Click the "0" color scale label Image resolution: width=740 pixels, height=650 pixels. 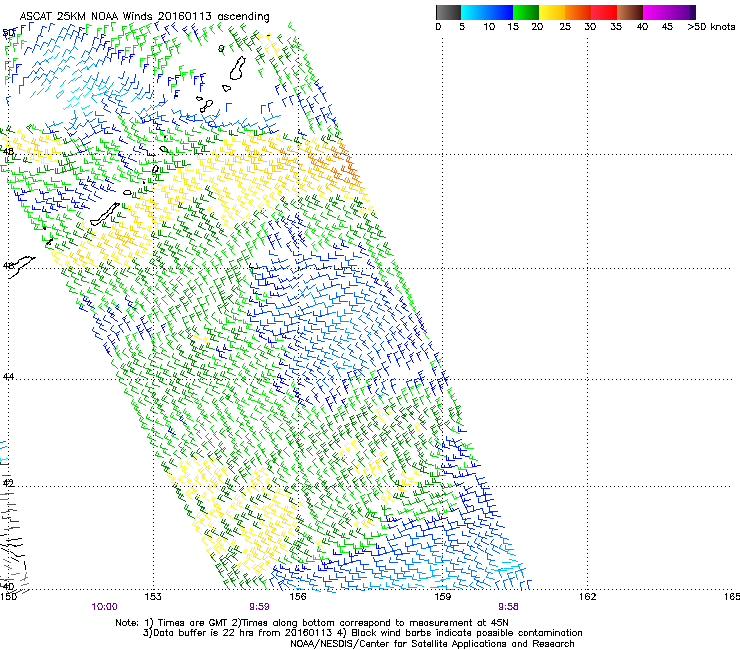pyautogui.click(x=438, y=27)
